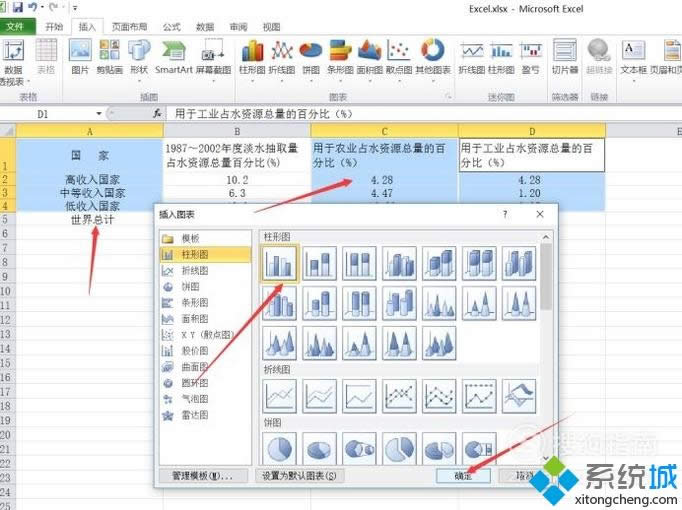Insert a Picture (图片) from the ribbon
Viewport: 682px width, 510px height.
(x=80, y=56)
